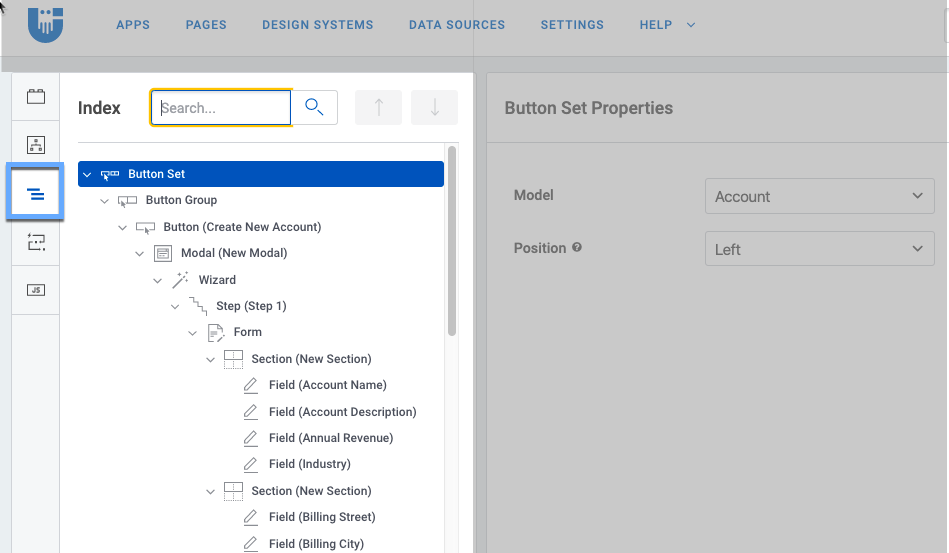The height and width of the screenshot is (553, 949).
Task: Click the Index search input field
Action: (222, 108)
